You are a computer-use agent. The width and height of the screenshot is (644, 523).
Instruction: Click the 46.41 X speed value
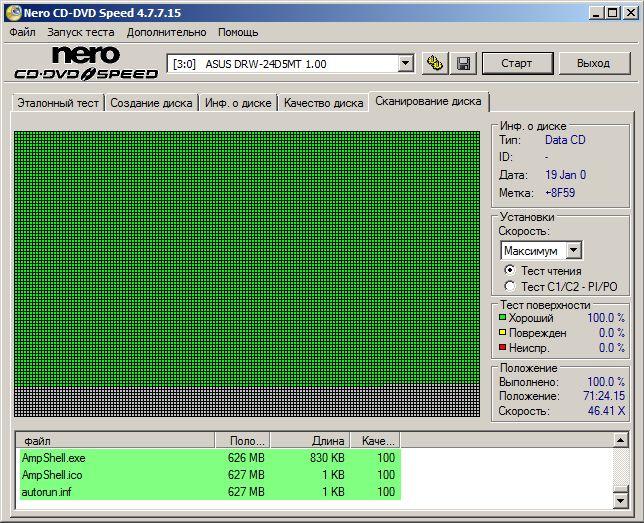[606, 410]
